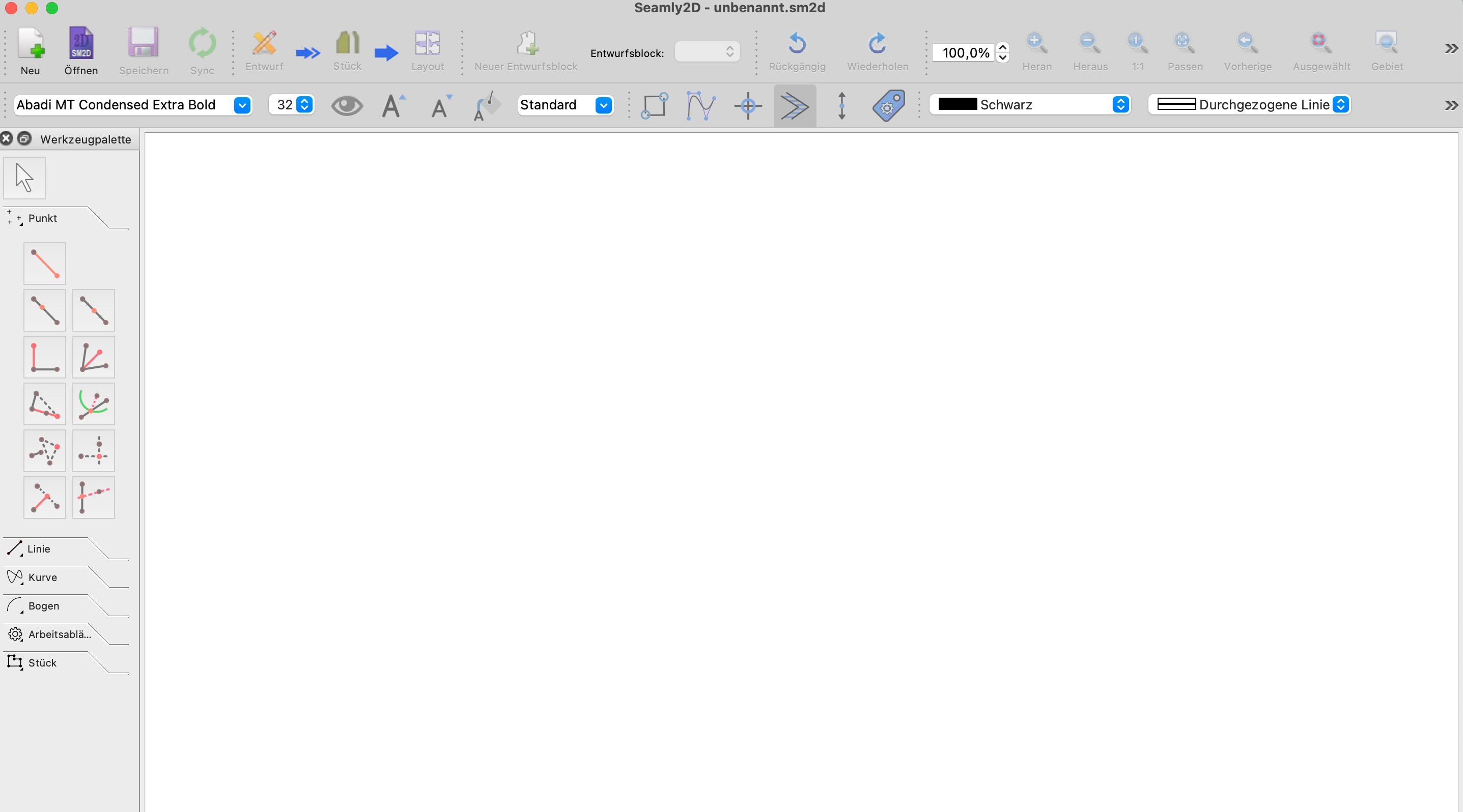The height and width of the screenshot is (812, 1463).
Task: Expand the Bogen tool category
Action: click(x=43, y=606)
